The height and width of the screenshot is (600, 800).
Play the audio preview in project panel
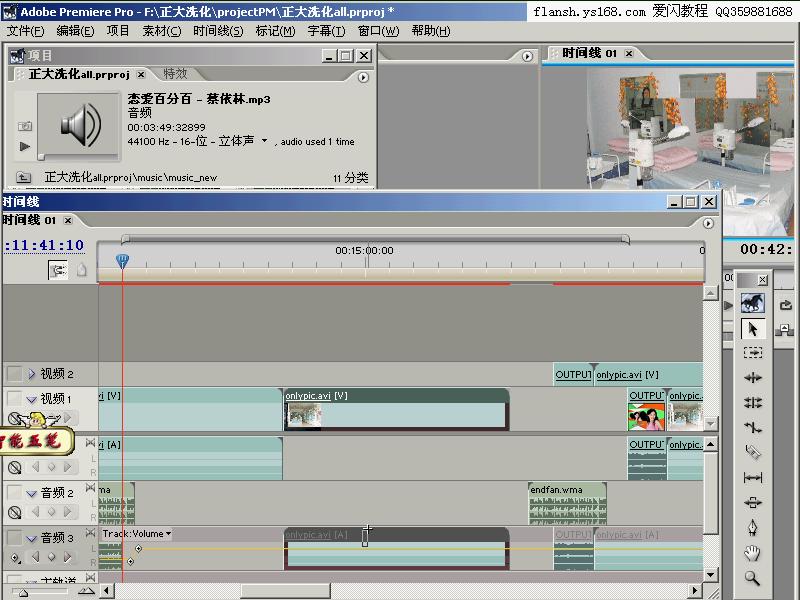click(24, 146)
